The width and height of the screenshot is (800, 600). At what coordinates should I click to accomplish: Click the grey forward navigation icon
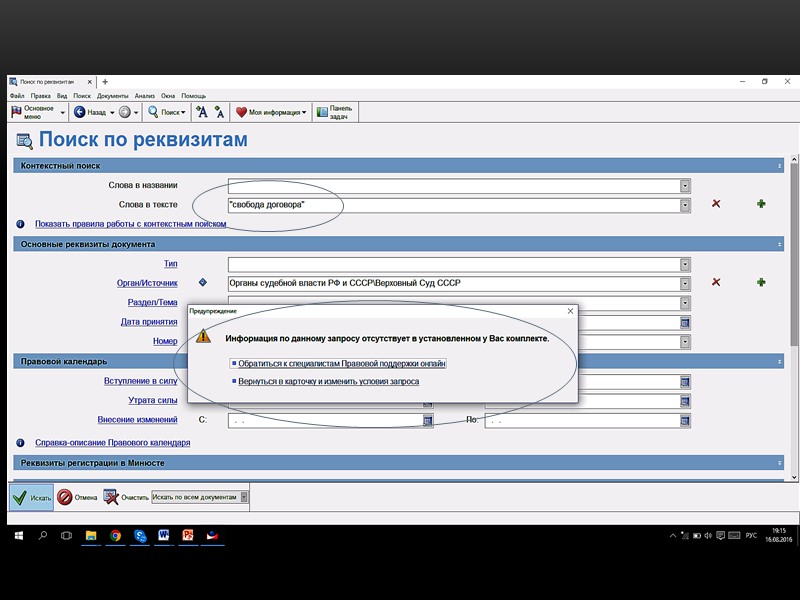coord(124,112)
